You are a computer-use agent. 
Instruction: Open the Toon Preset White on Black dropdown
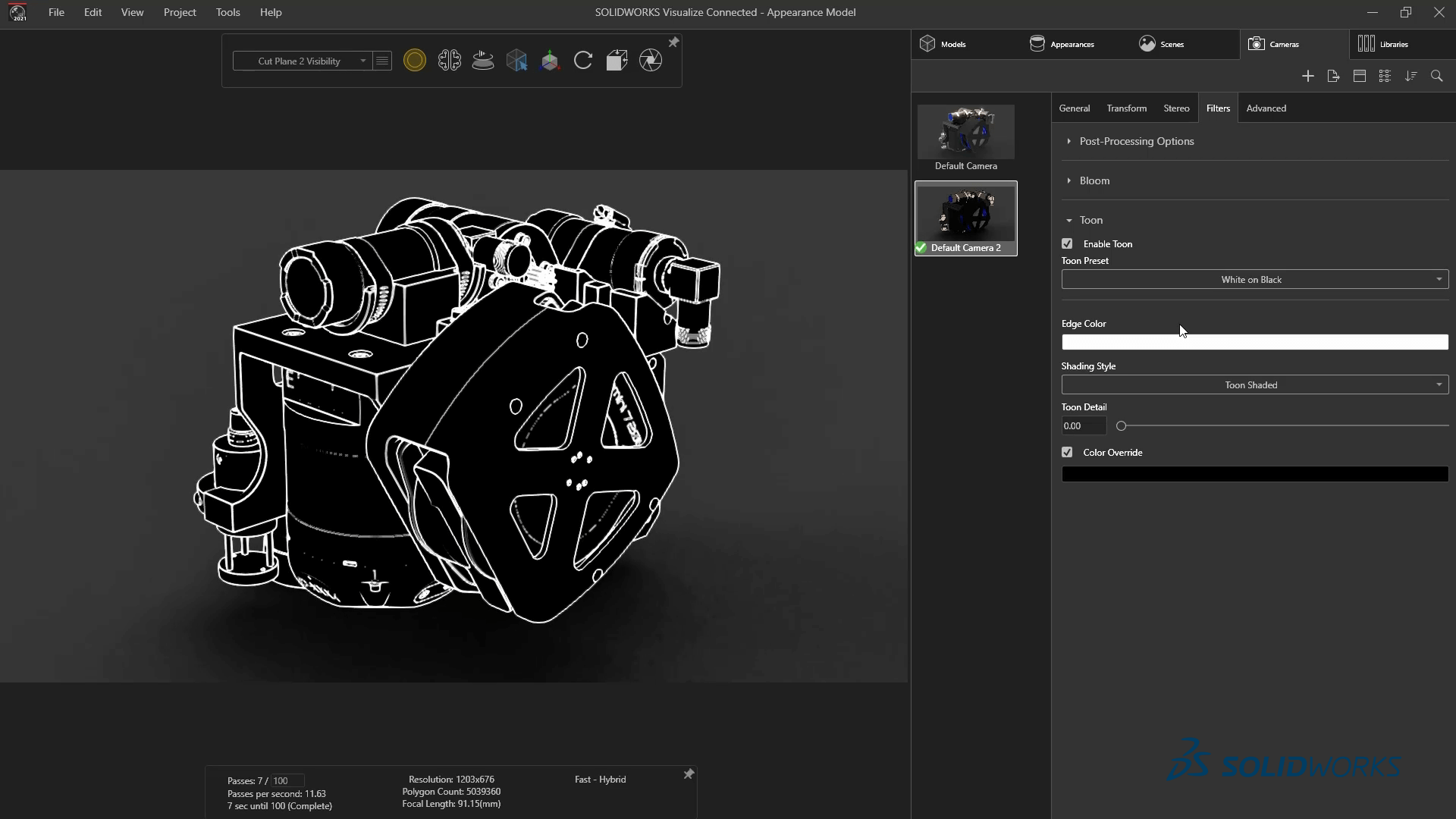(1255, 279)
